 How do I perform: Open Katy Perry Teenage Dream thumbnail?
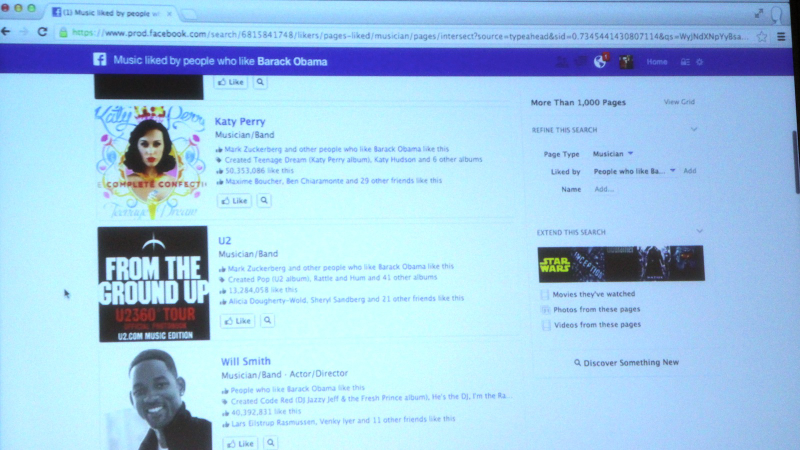point(151,162)
